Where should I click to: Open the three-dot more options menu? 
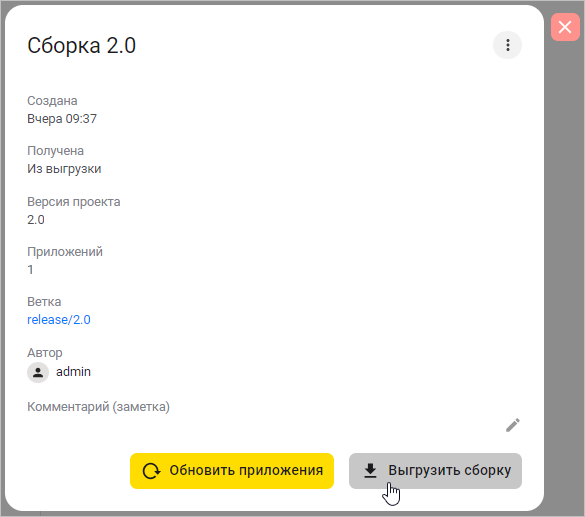tap(507, 45)
